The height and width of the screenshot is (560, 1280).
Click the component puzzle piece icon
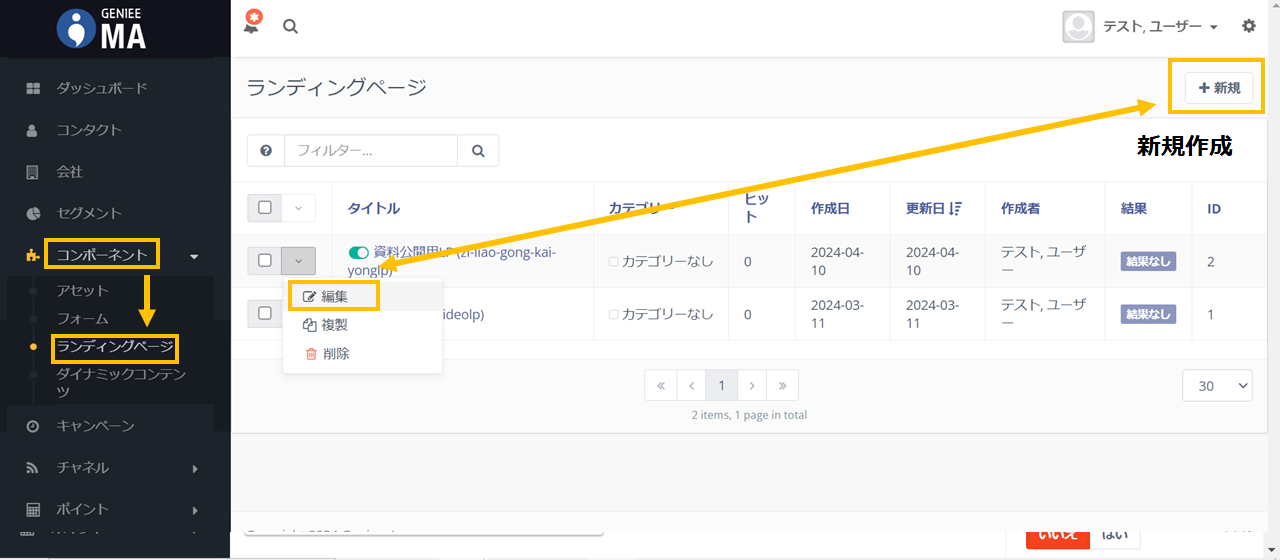(x=32, y=255)
